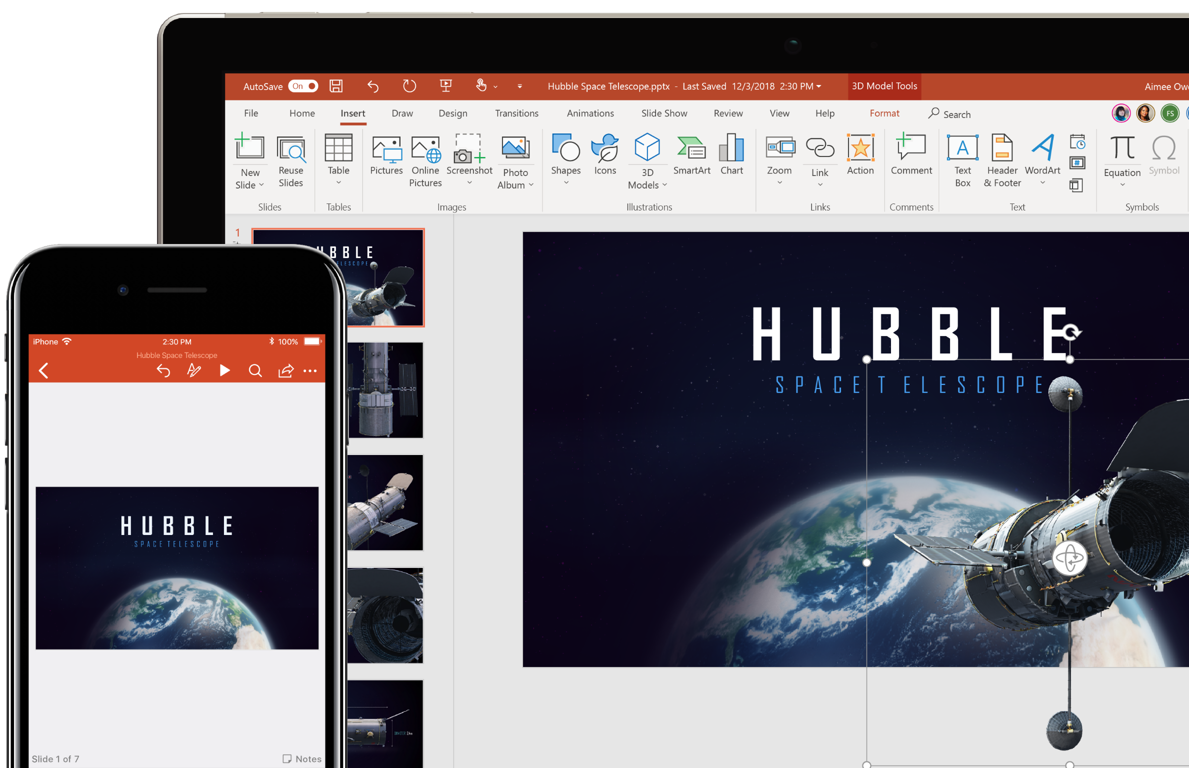Insert a Chart
Screen dimensions: 1189x768
click(732, 155)
